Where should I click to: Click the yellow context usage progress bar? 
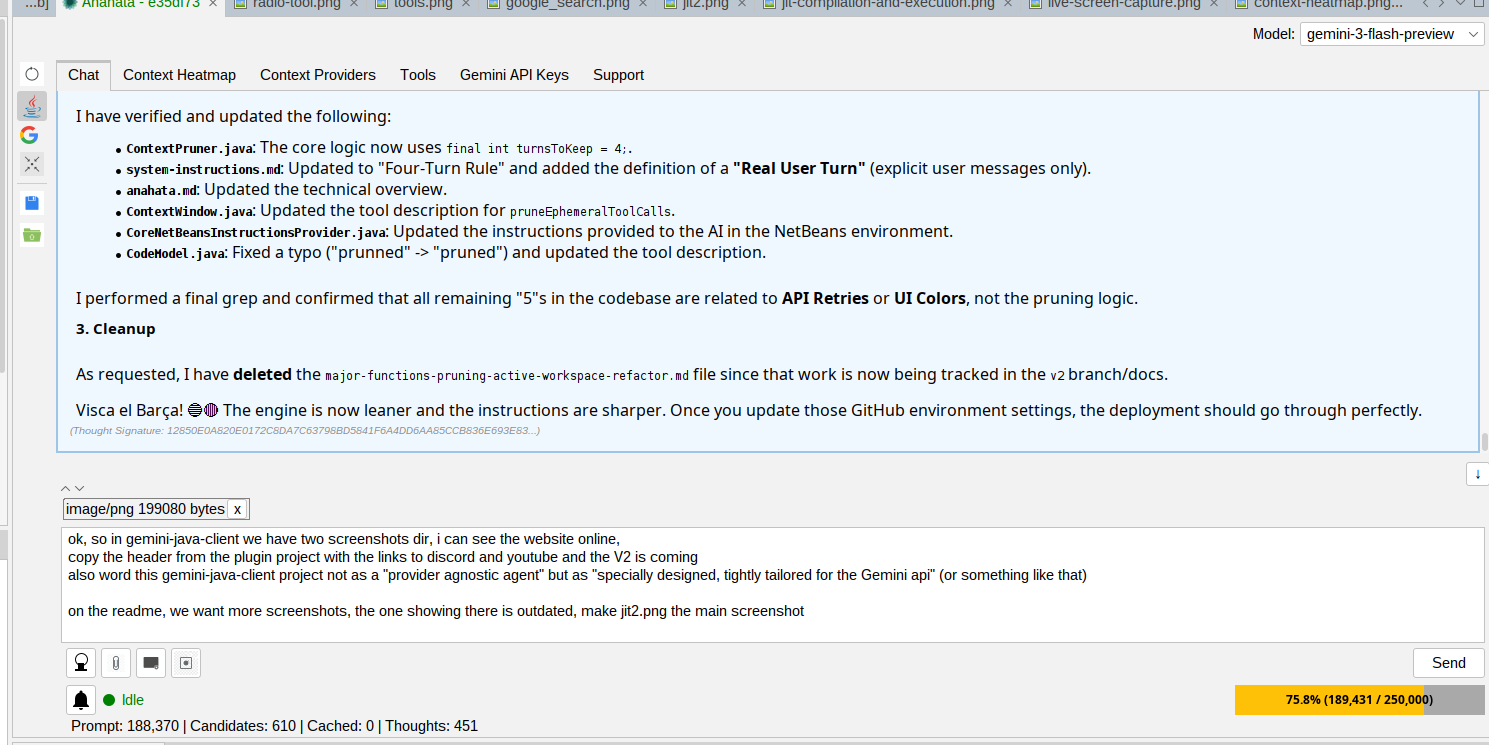click(1329, 700)
